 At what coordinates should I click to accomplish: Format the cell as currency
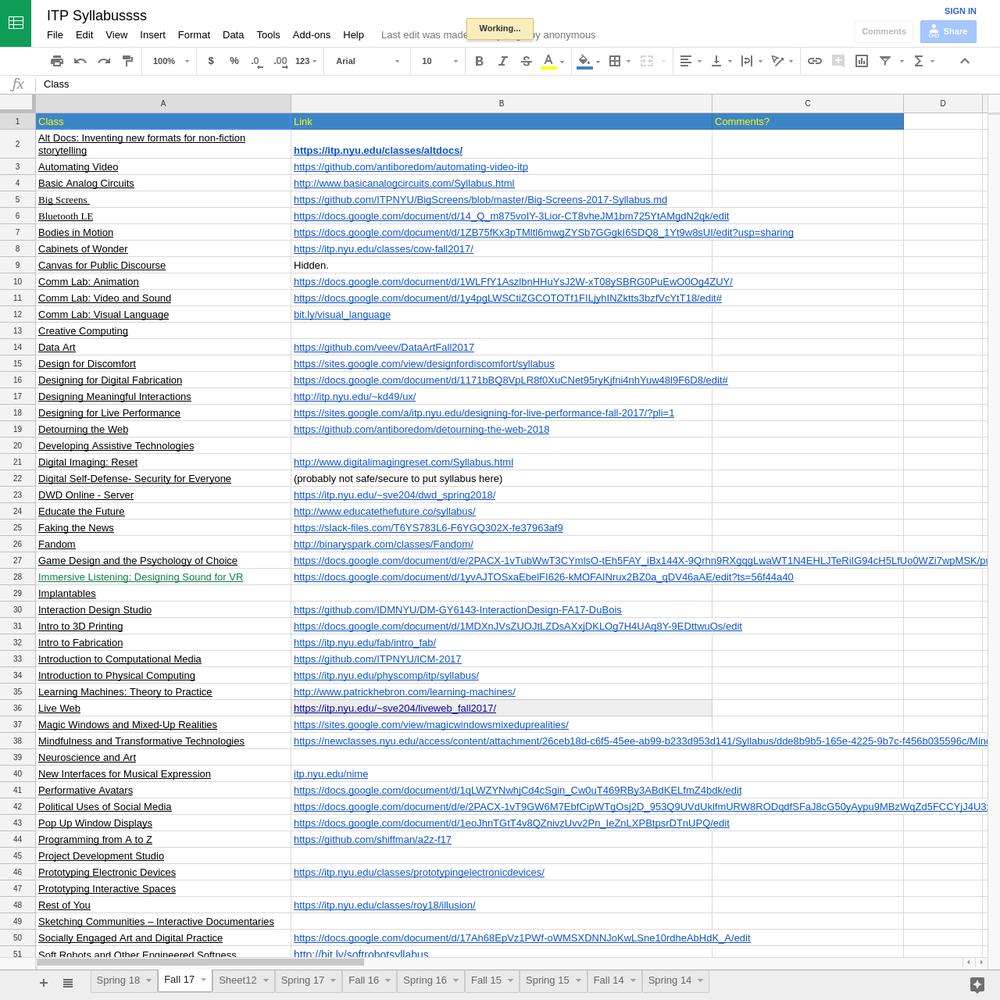point(211,61)
